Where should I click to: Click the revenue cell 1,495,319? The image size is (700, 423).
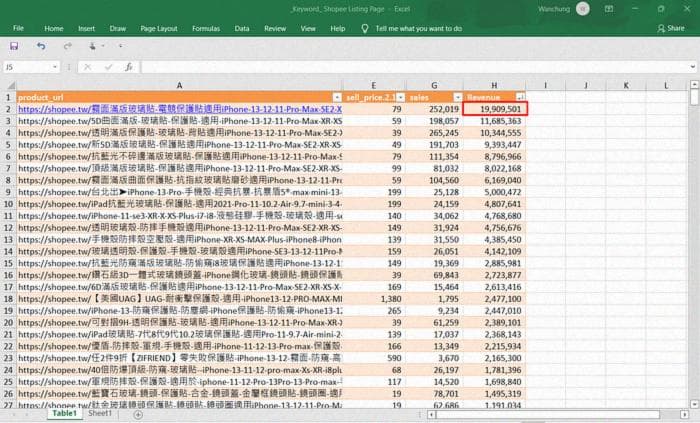494,394
